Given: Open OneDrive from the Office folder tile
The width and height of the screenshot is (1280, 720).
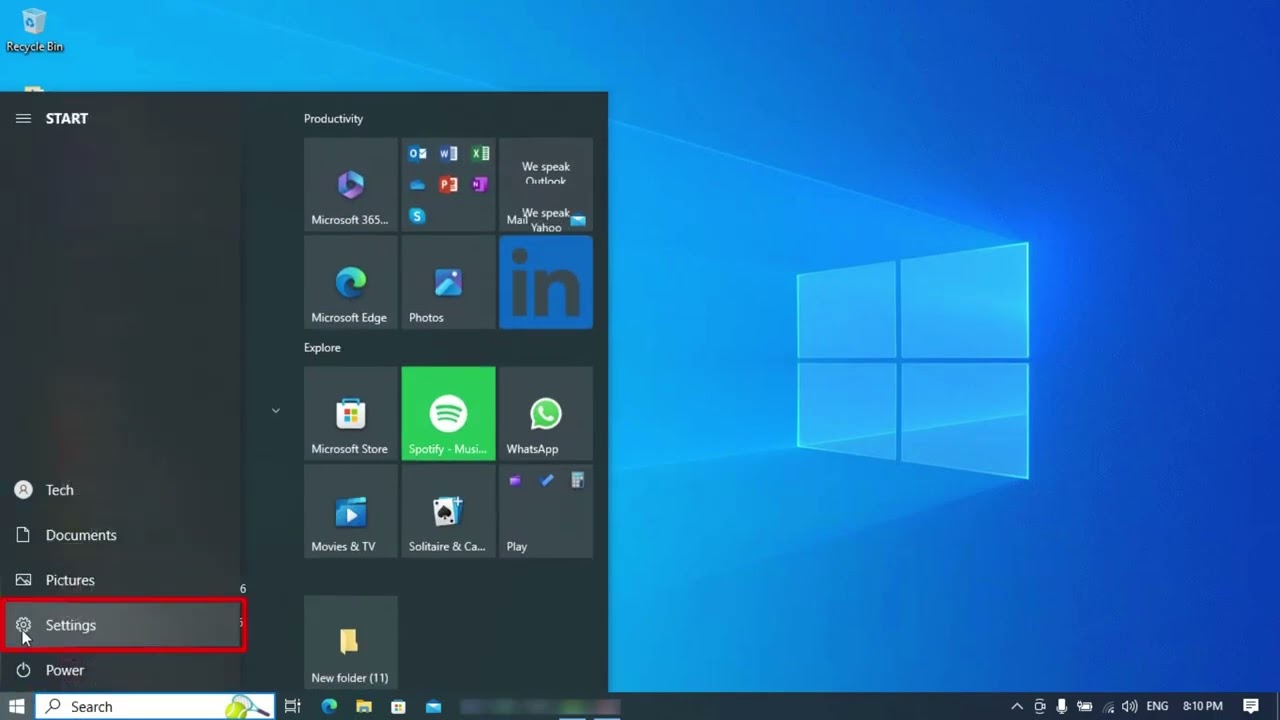Looking at the screenshot, I should point(418,185).
